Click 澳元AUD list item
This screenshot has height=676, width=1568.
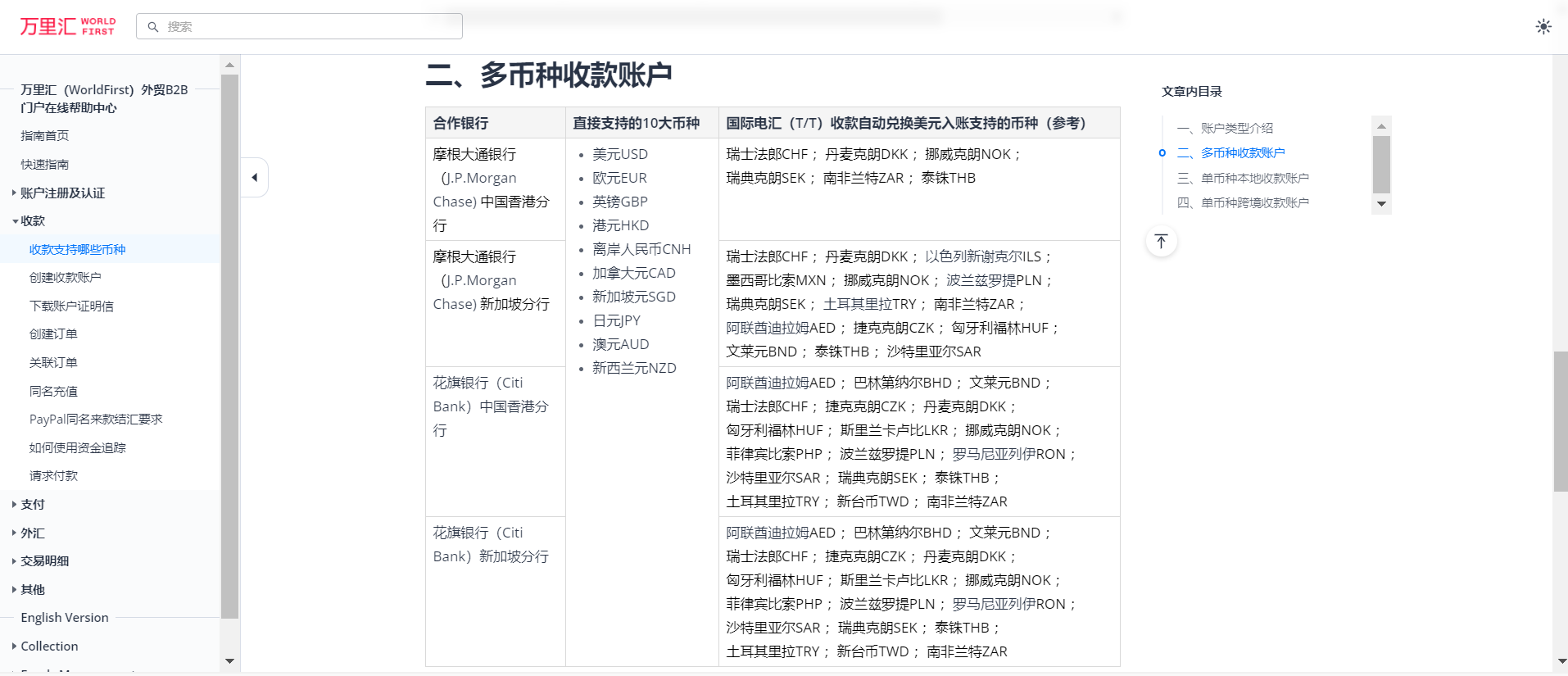point(620,344)
